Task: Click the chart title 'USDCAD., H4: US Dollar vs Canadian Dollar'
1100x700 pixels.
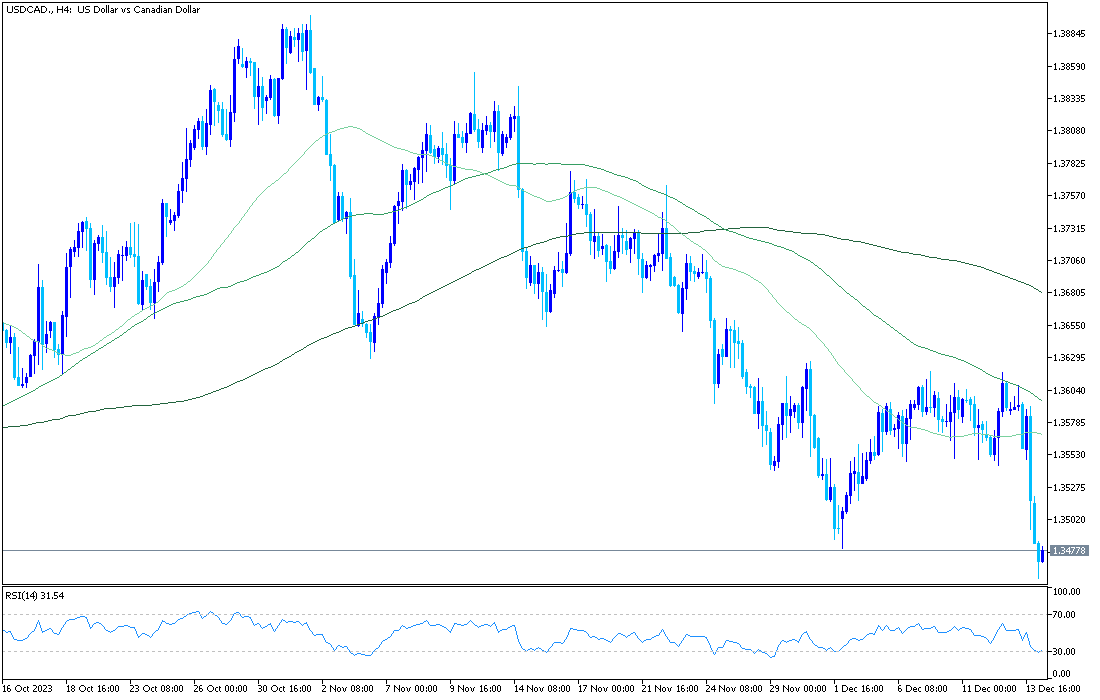Action: [x=102, y=10]
